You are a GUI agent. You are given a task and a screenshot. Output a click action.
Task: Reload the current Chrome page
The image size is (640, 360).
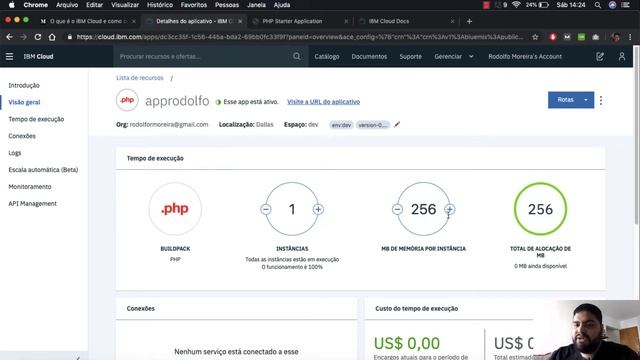38,37
